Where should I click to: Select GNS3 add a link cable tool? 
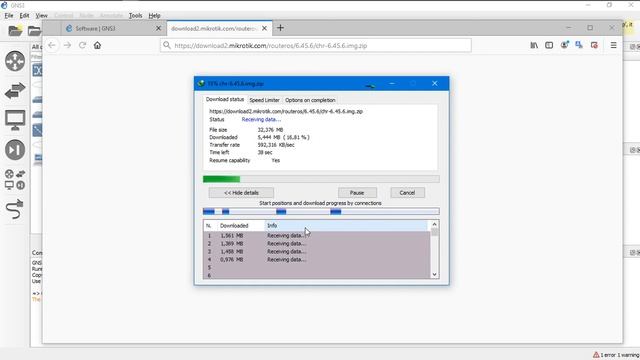[15, 209]
